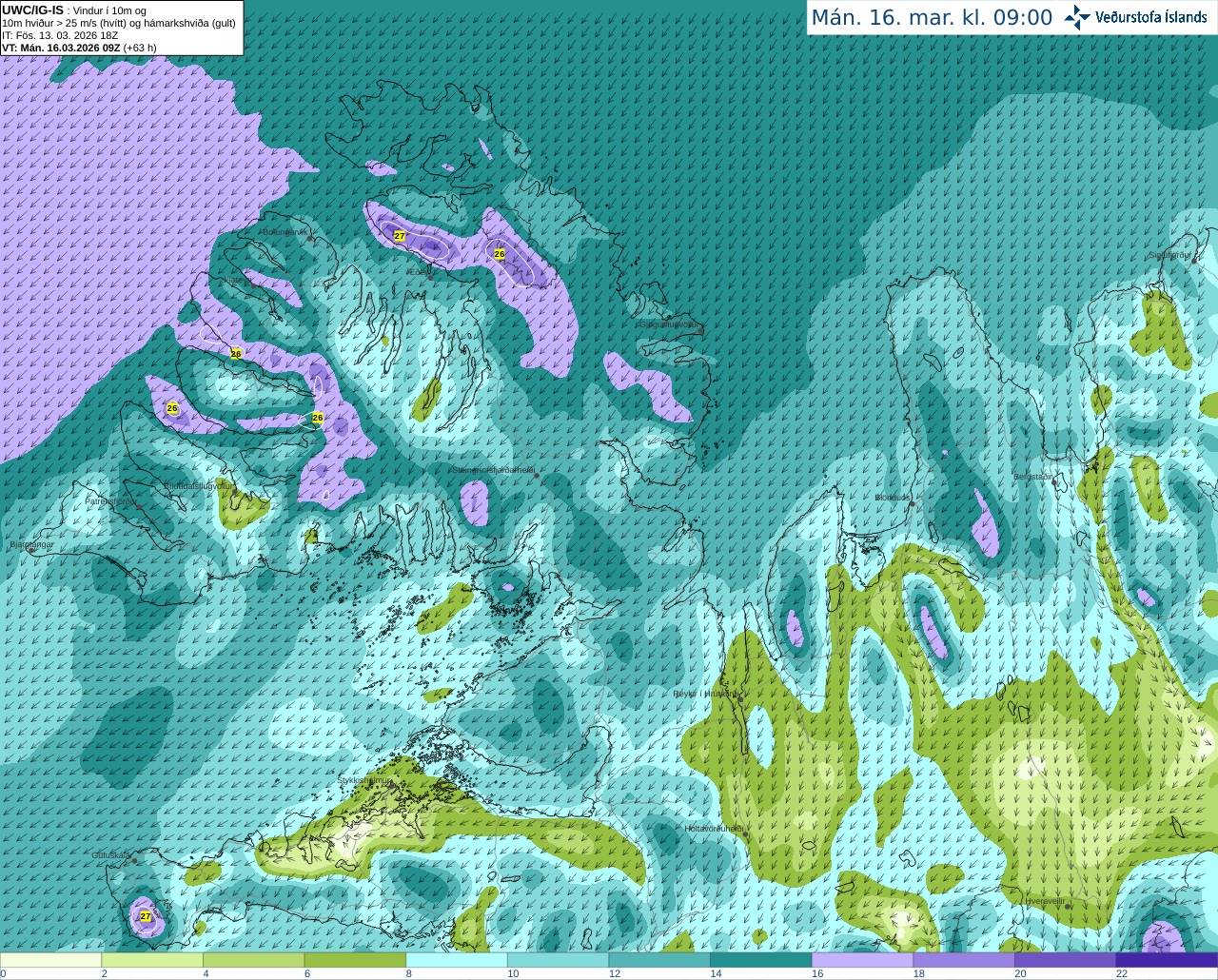The height and width of the screenshot is (980, 1218).
Task: Click the legend tick number 0
Action: click(x=3, y=973)
